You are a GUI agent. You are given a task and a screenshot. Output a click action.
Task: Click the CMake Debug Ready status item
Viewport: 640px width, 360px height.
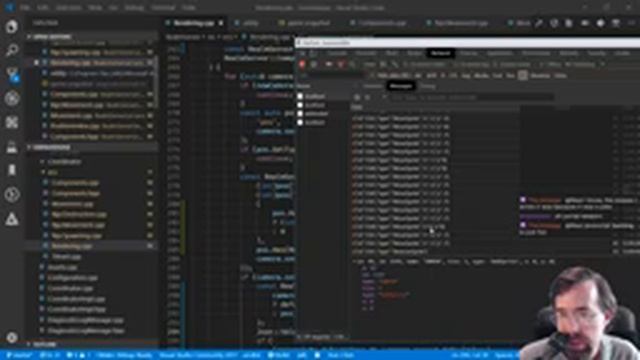124,355
